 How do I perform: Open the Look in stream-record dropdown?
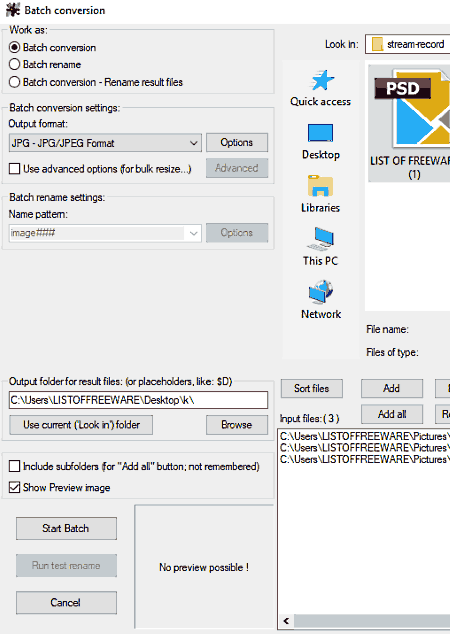pos(408,44)
